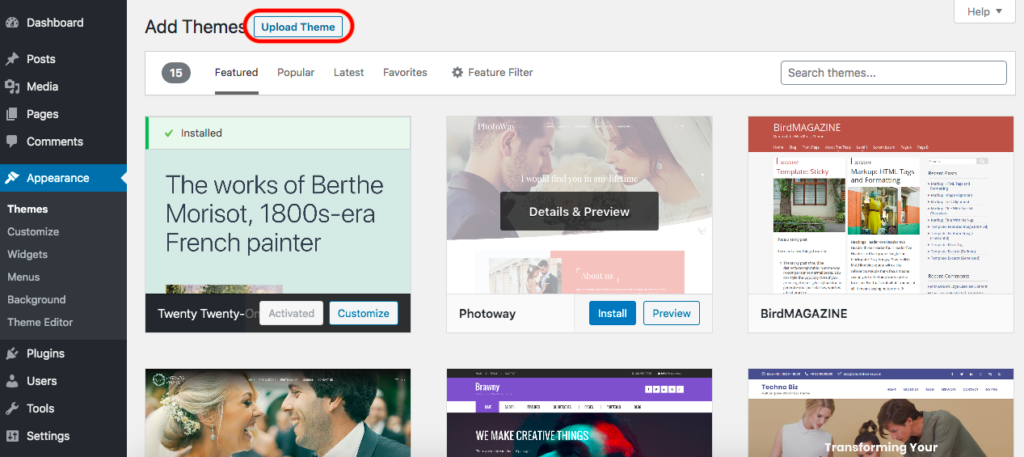Click the Dashboard gauge icon
This screenshot has height=457, width=1024.
tap(12, 23)
